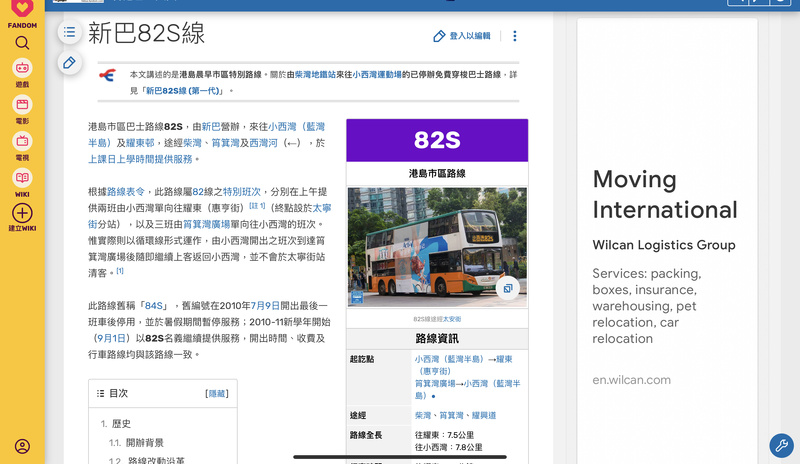The image size is (800, 464).
Task: Open the 電視 TV section icon
Action: (x=22, y=141)
